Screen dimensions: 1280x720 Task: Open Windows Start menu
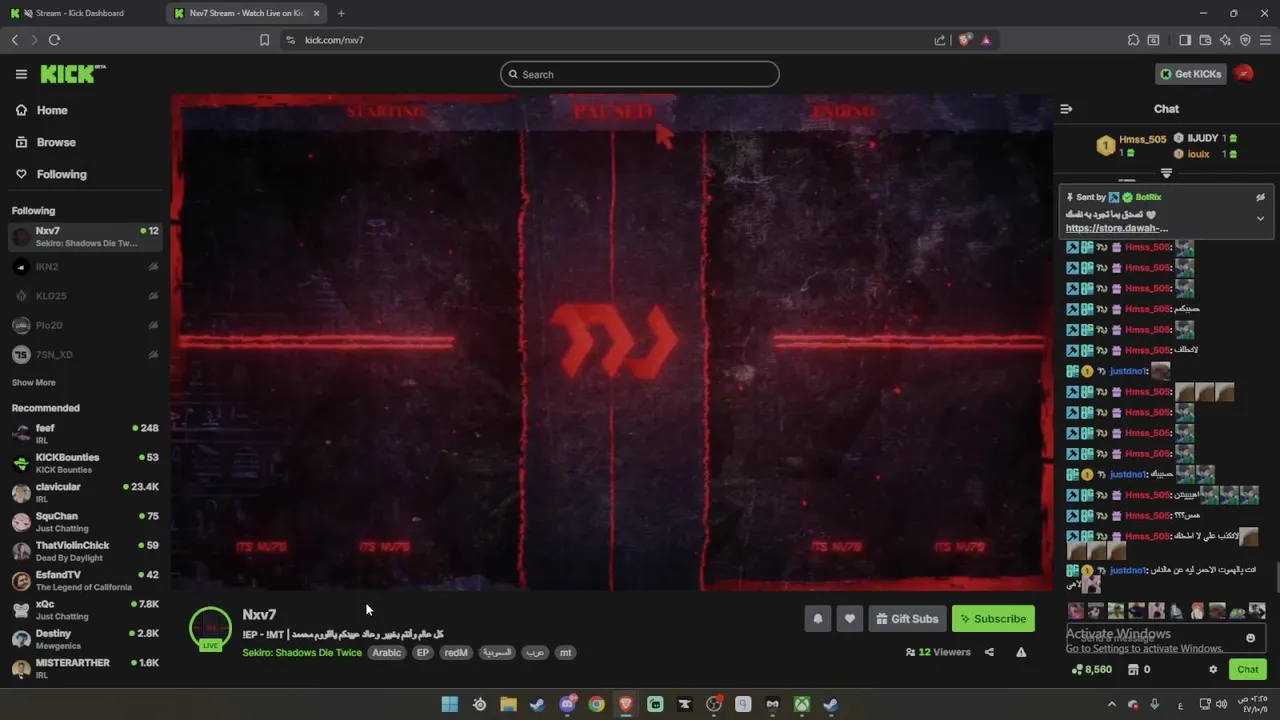pos(450,704)
